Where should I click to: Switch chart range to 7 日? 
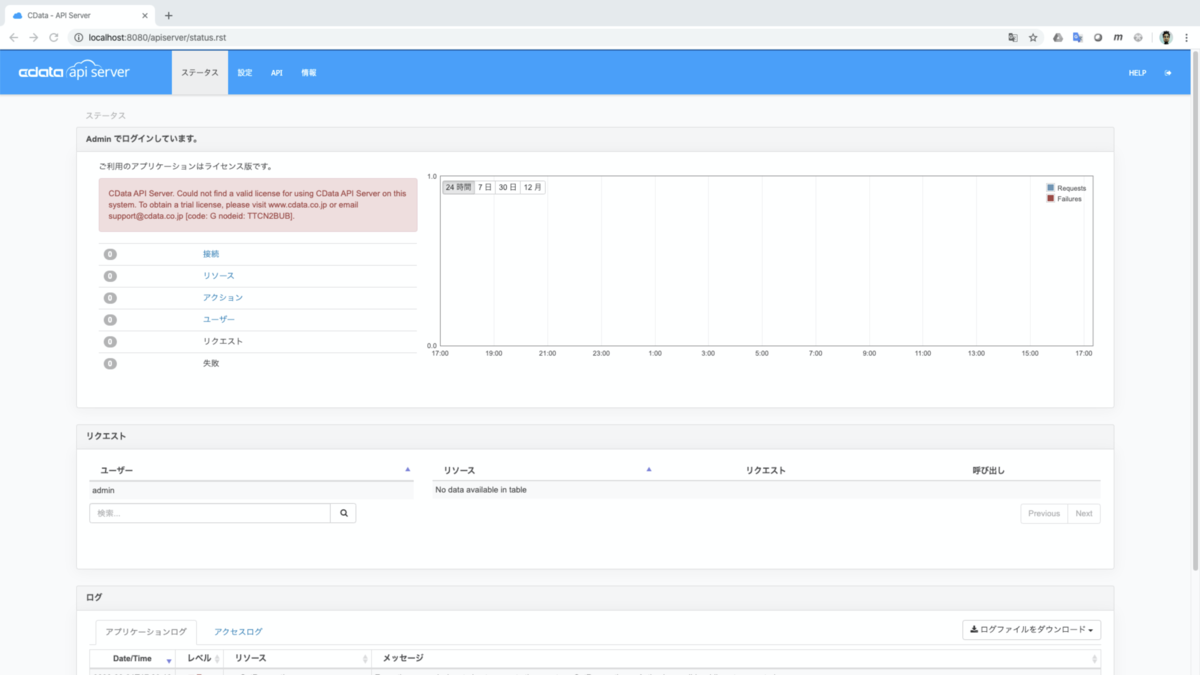click(485, 187)
